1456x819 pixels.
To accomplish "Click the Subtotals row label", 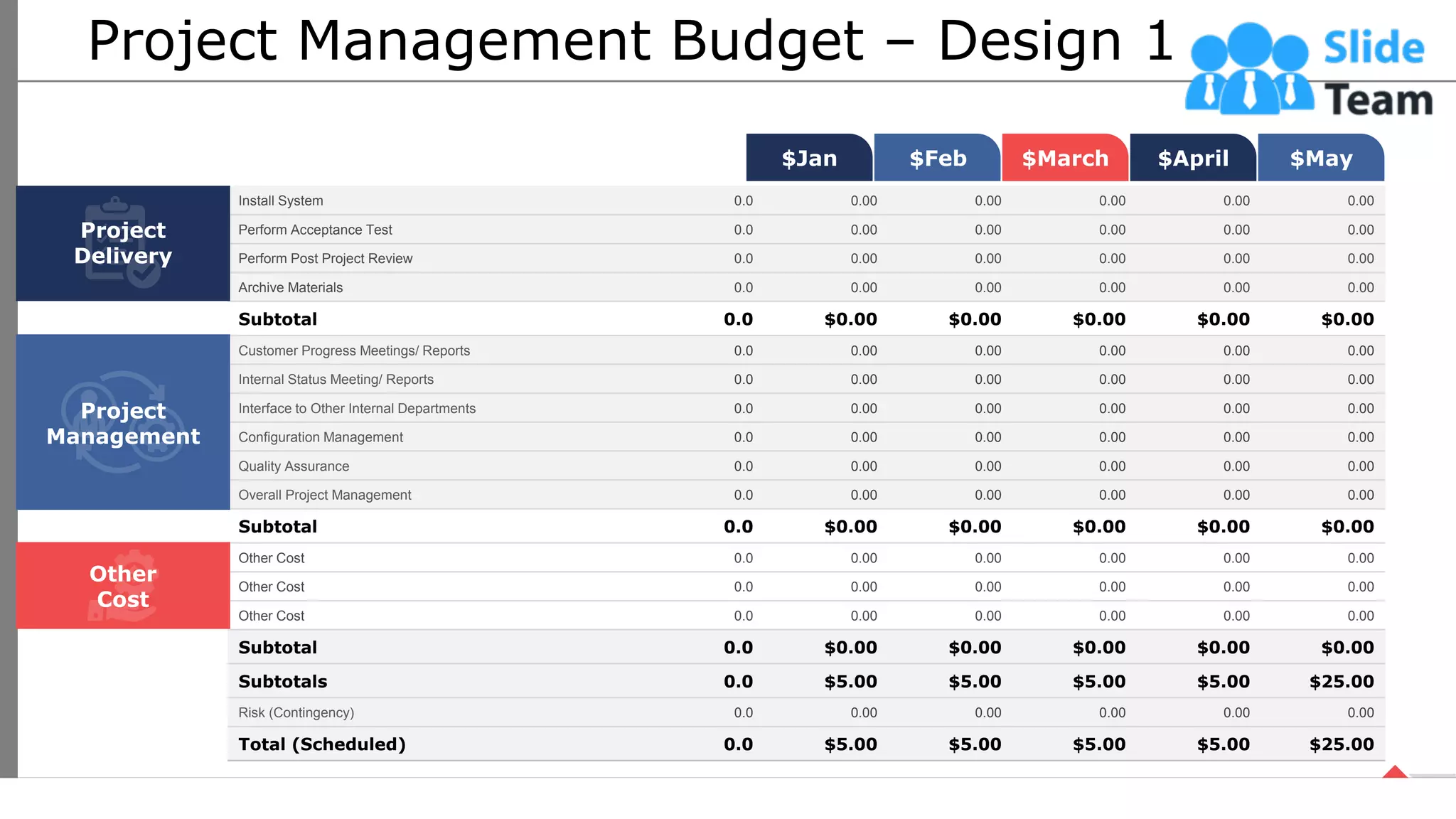I will tap(282, 682).
